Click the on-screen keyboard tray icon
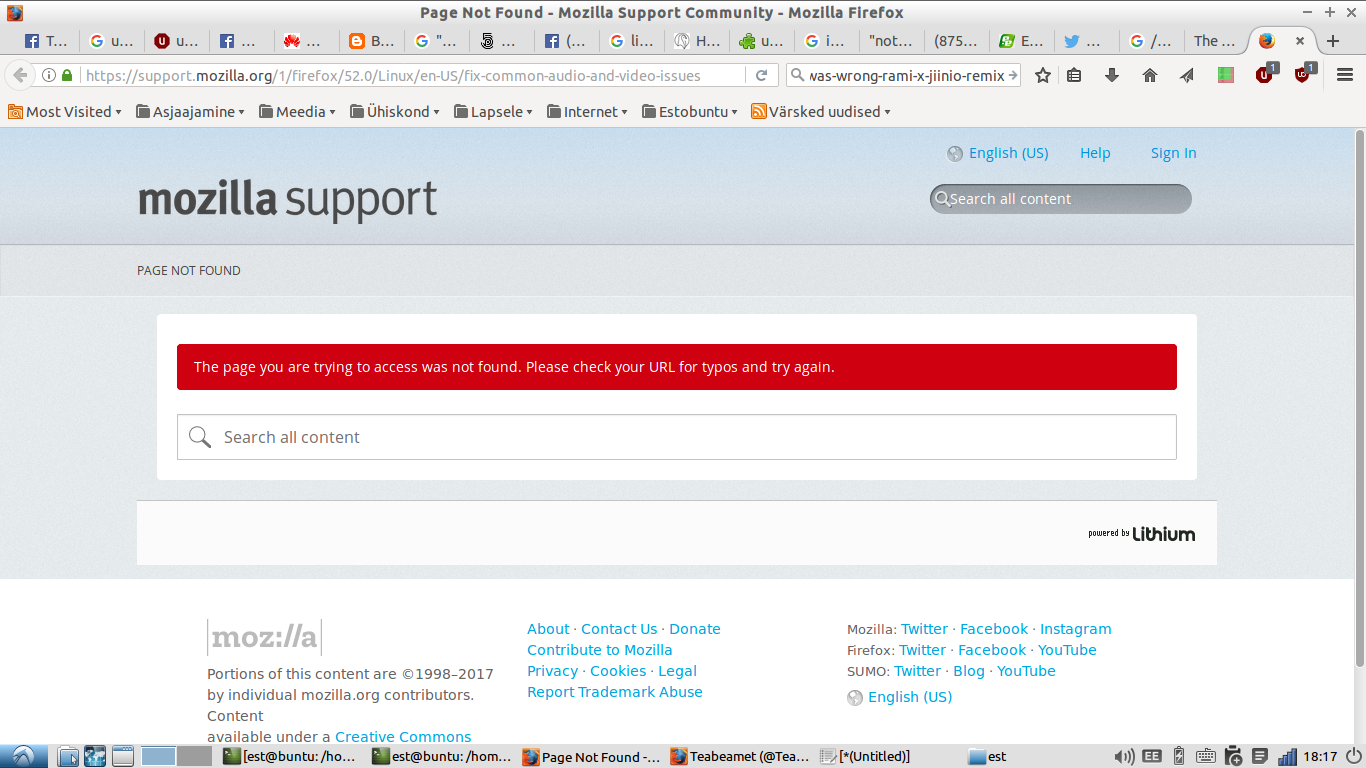This screenshot has height=768, width=1366. pyautogui.click(x=1206, y=756)
